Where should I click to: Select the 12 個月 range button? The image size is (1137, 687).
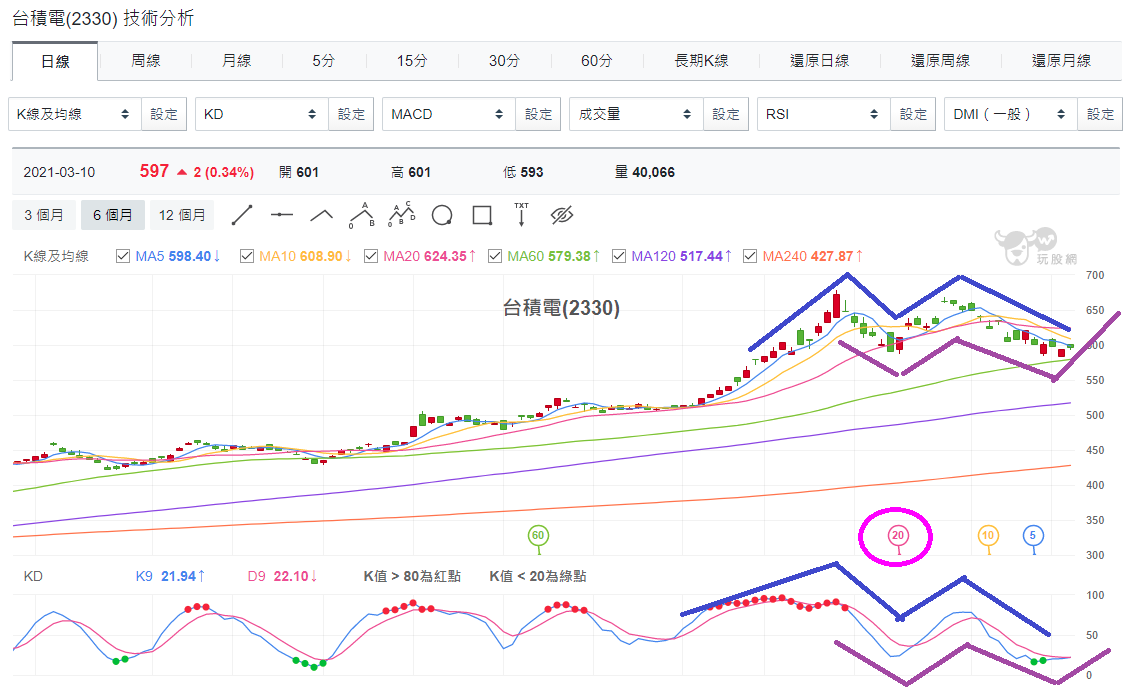(x=182, y=215)
